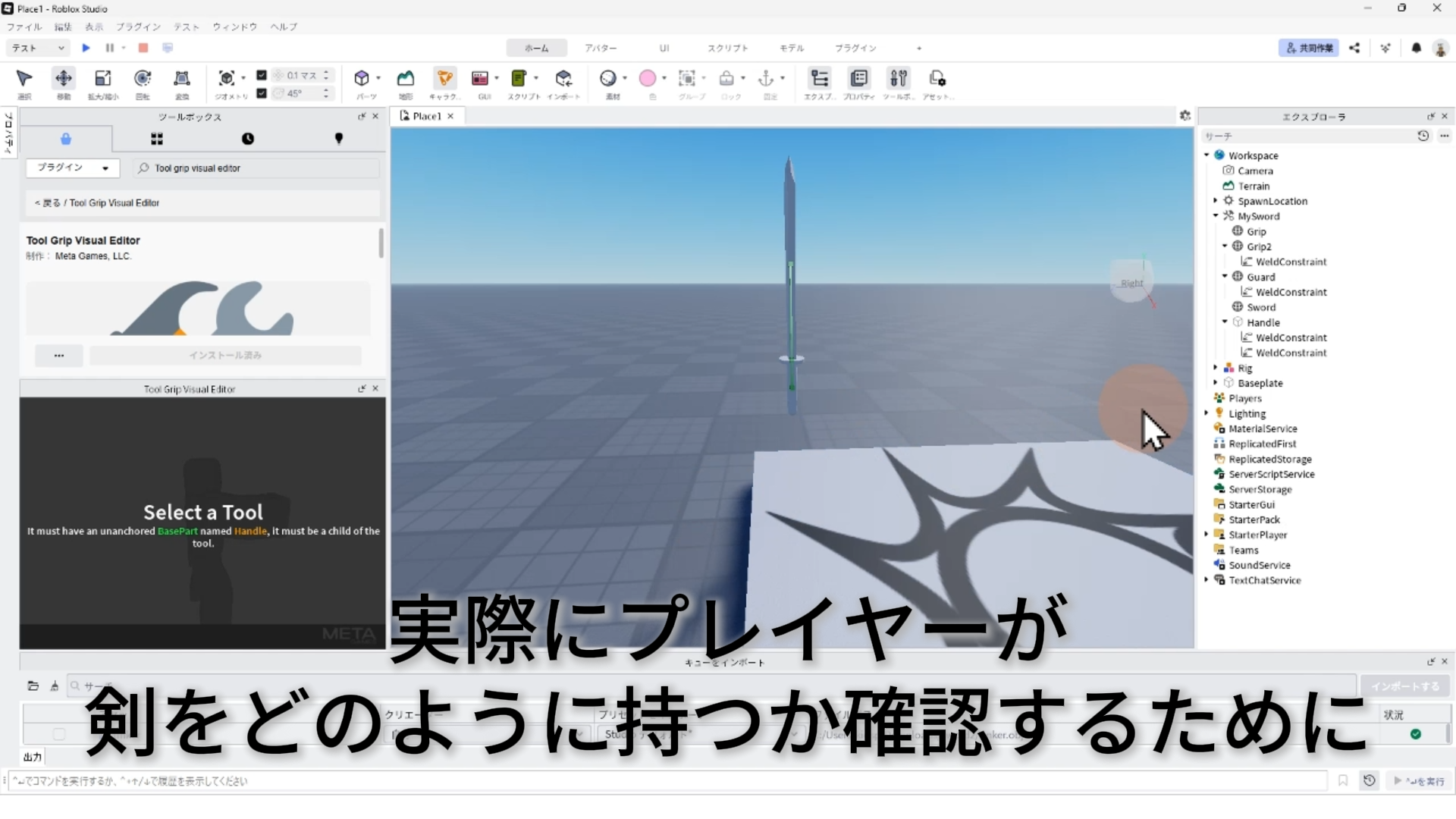Screen dimensions: 1456x819
Task: Collapse the MySword tree node
Action: pyautogui.click(x=1216, y=216)
